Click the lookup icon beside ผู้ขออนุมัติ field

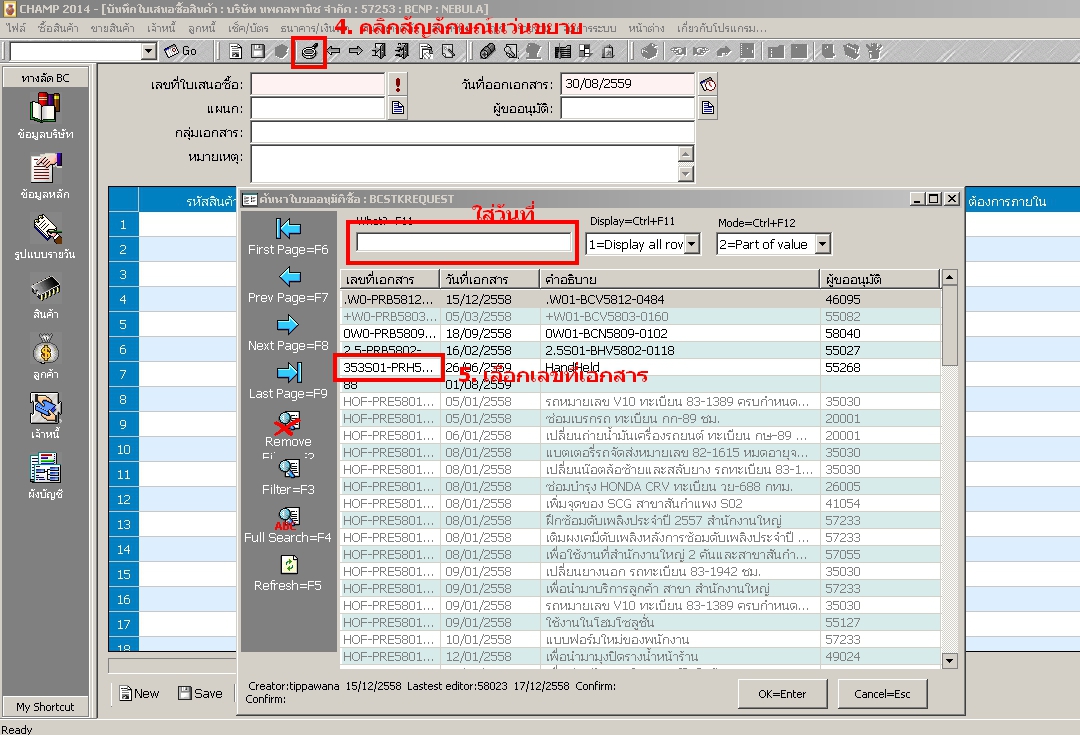click(x=708, y=108)
